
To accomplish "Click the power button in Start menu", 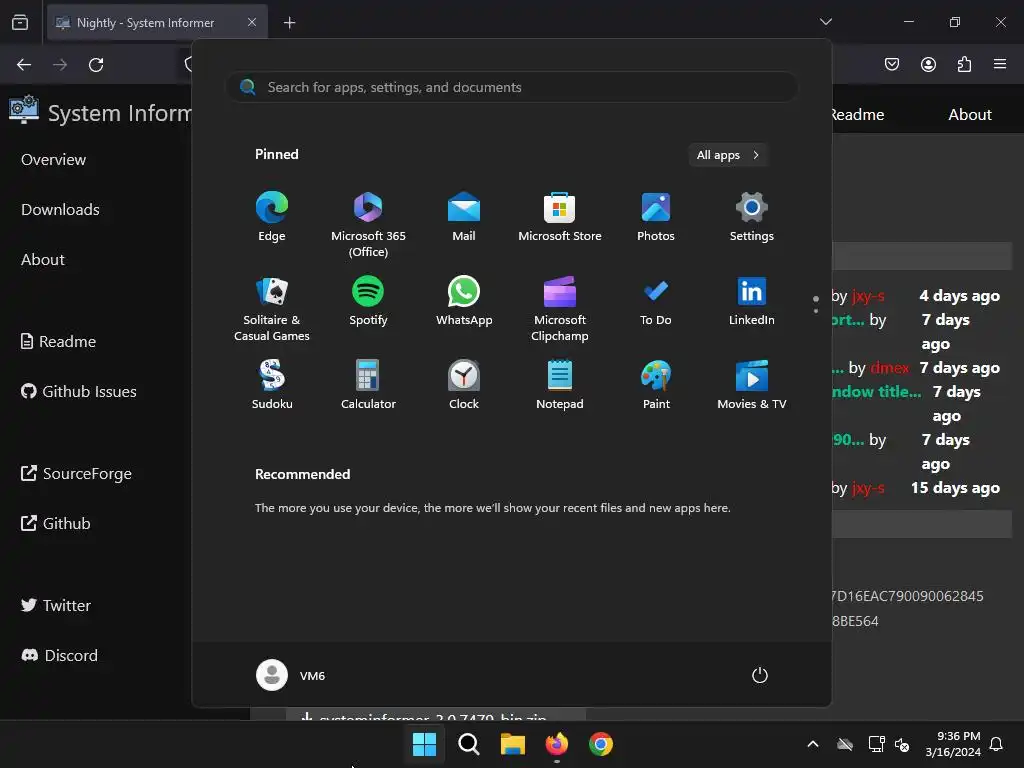I will [x=760, y=675].
